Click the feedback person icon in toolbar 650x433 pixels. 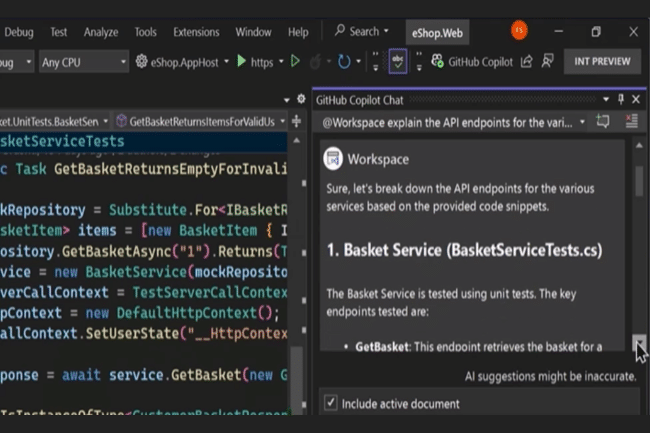pyautogui.click(x=548, y=61)
